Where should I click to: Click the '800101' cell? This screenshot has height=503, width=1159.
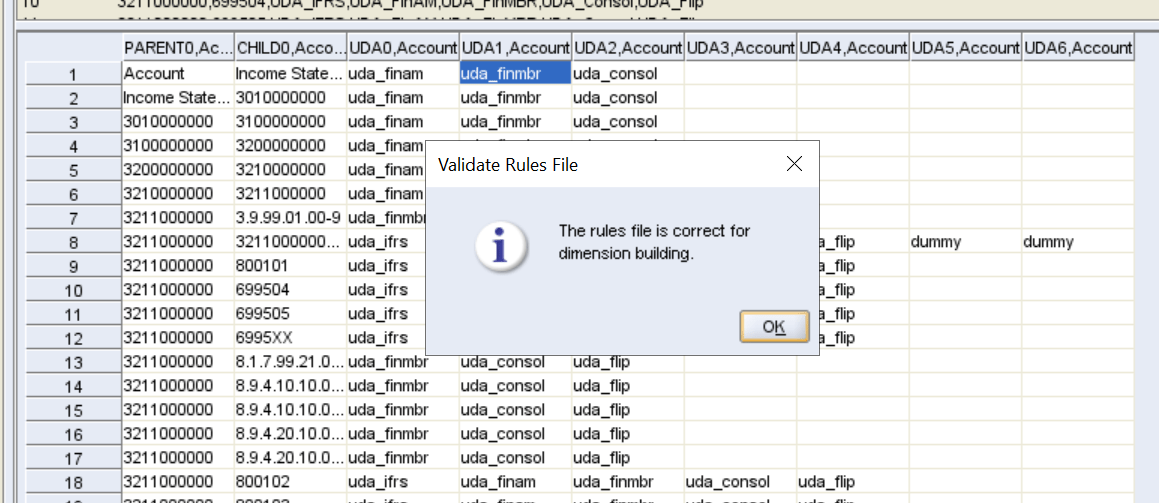(290, 266)
